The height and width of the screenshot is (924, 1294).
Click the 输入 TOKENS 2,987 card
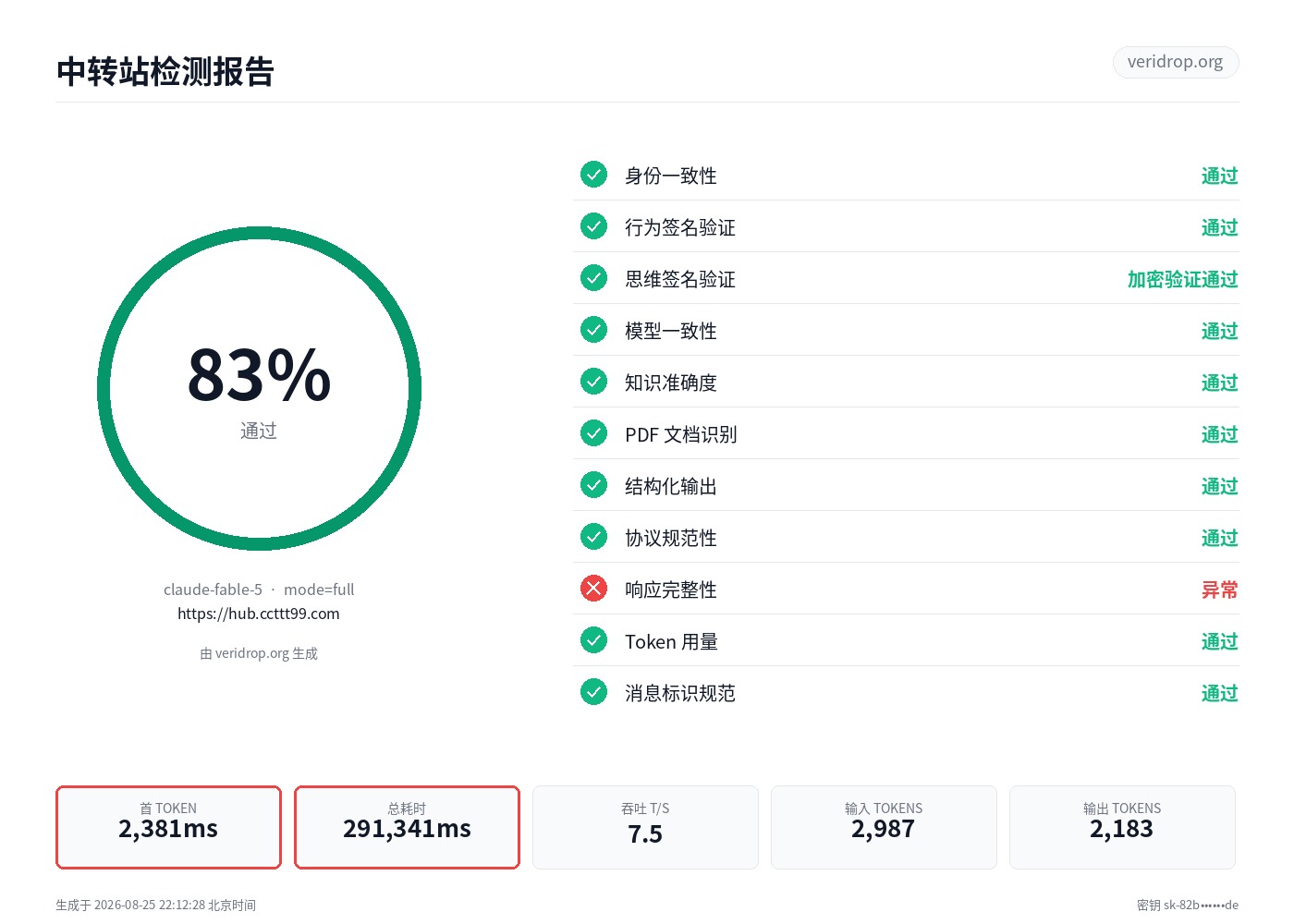click(884, 827)
